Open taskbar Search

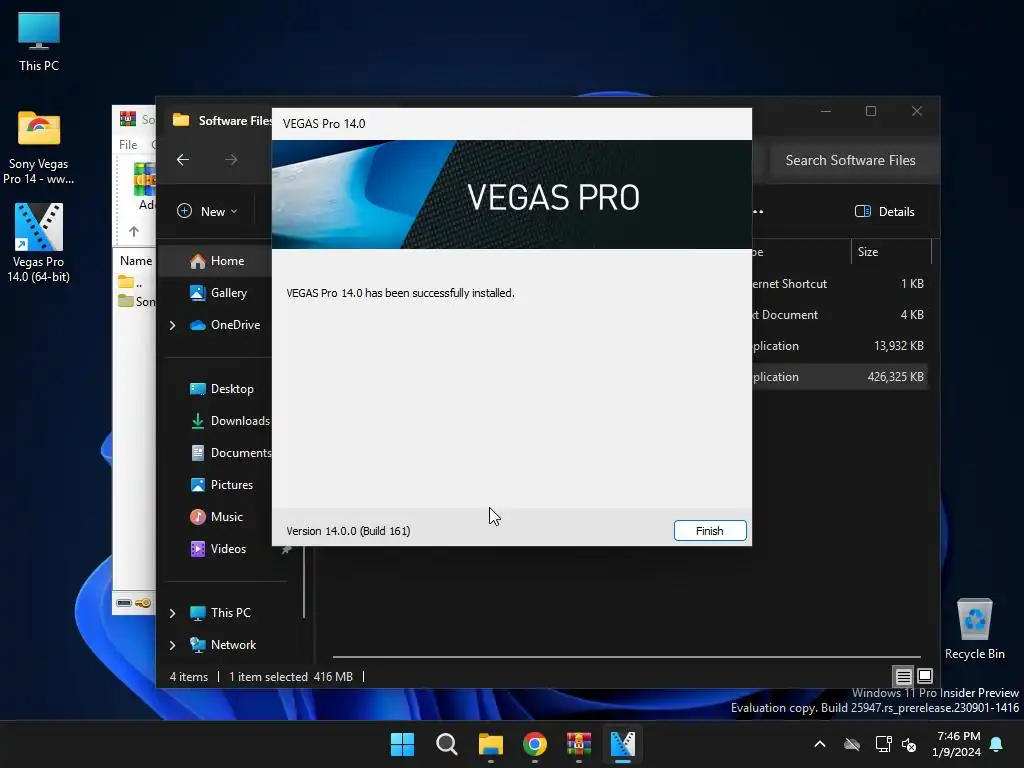click(x=447, y=744)
